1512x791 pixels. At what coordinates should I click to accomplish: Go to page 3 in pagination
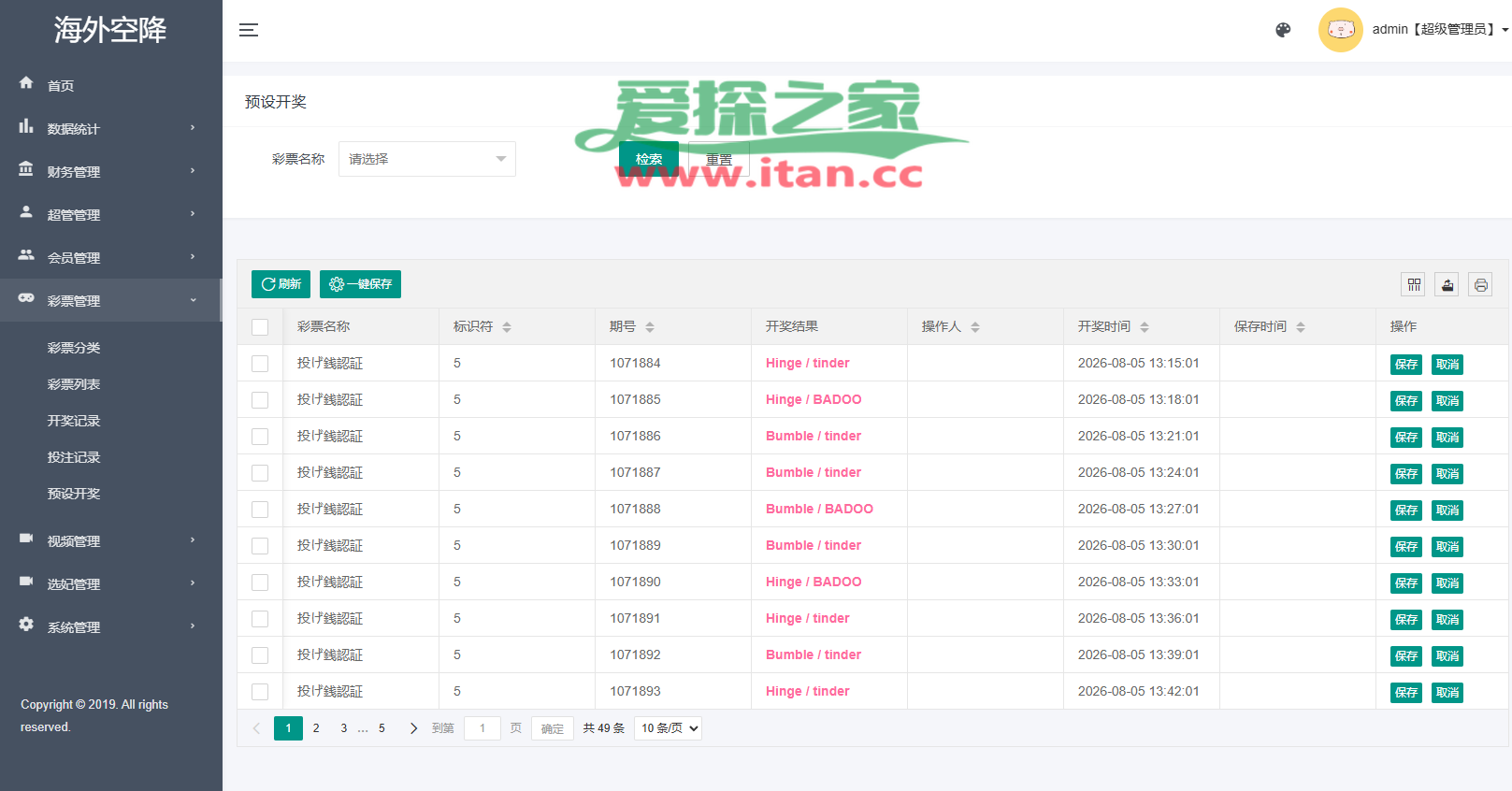(344, 728)
